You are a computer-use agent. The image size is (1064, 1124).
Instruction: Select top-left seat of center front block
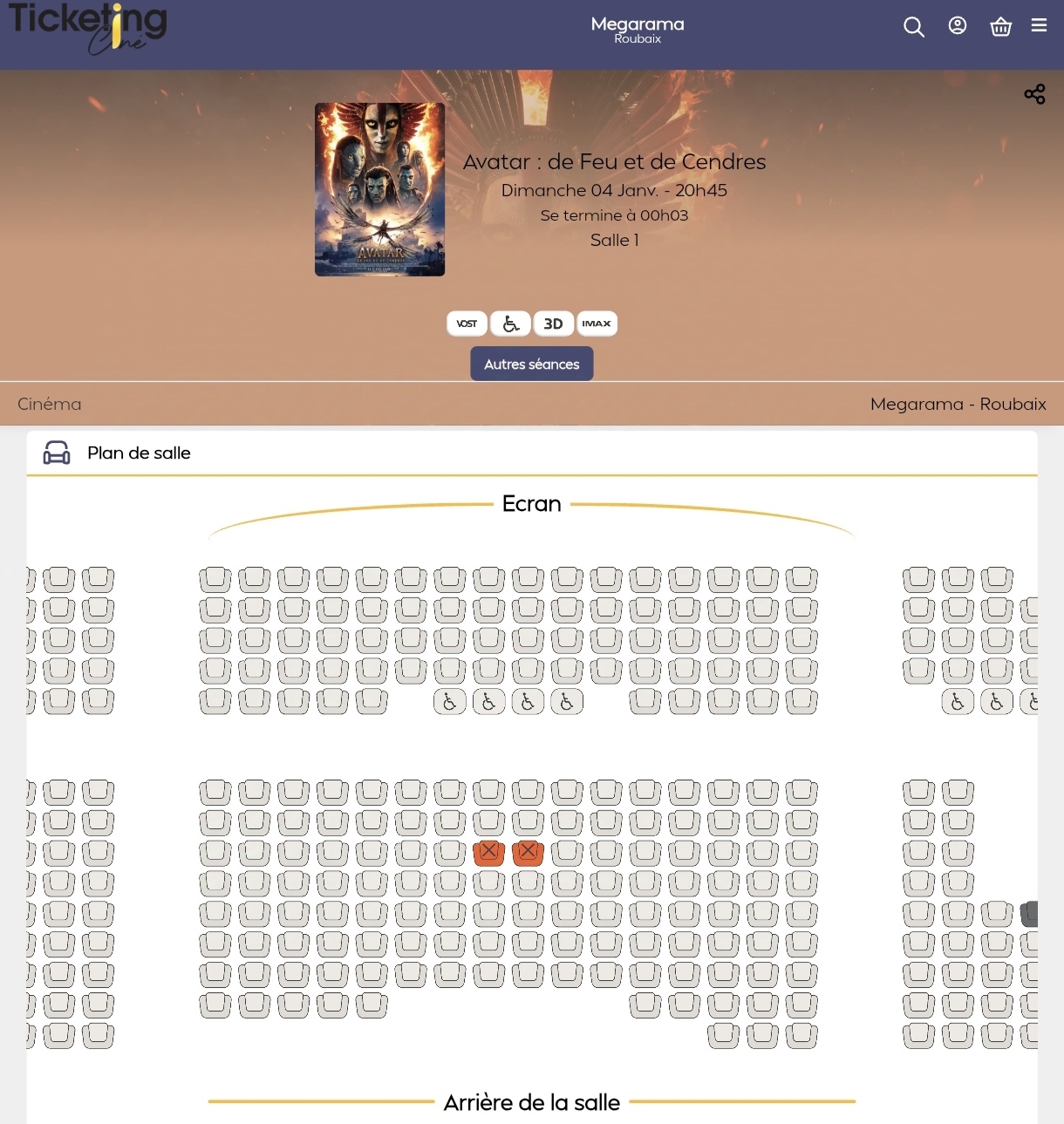click(215, 579)
